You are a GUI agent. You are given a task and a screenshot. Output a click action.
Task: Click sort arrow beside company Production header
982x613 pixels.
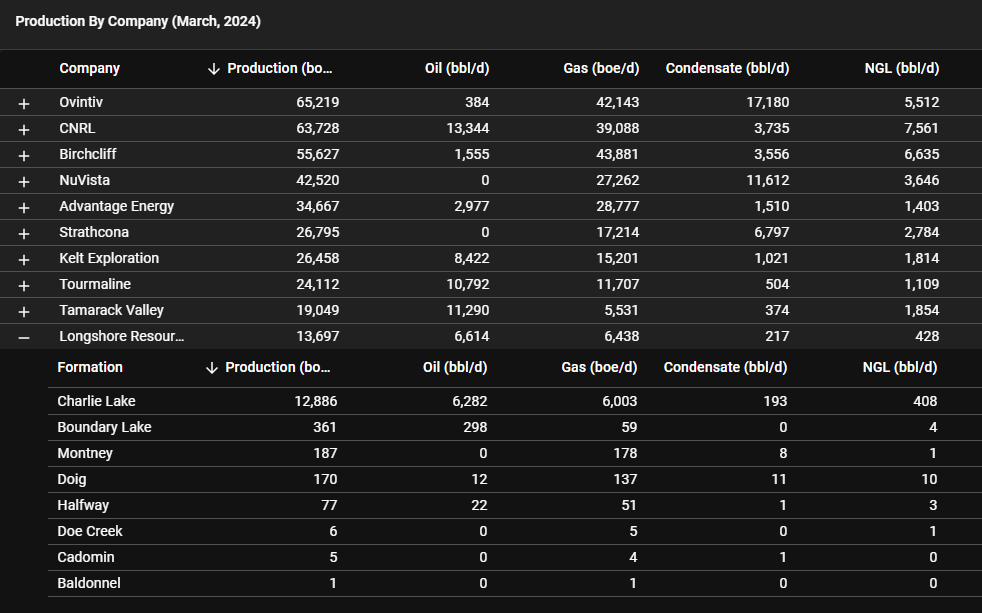coord(214,69)
